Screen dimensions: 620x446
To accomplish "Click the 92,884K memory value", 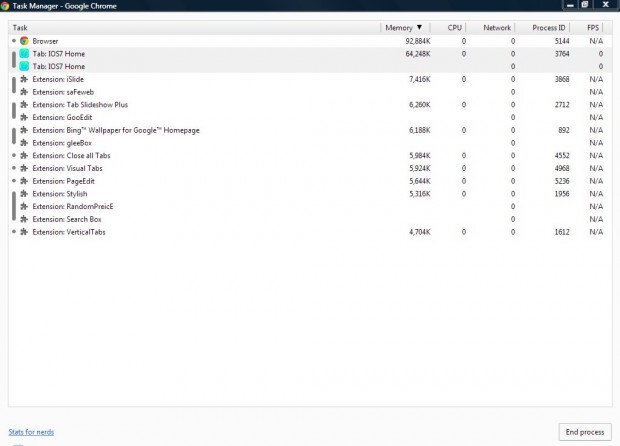I will pos(418,41).
